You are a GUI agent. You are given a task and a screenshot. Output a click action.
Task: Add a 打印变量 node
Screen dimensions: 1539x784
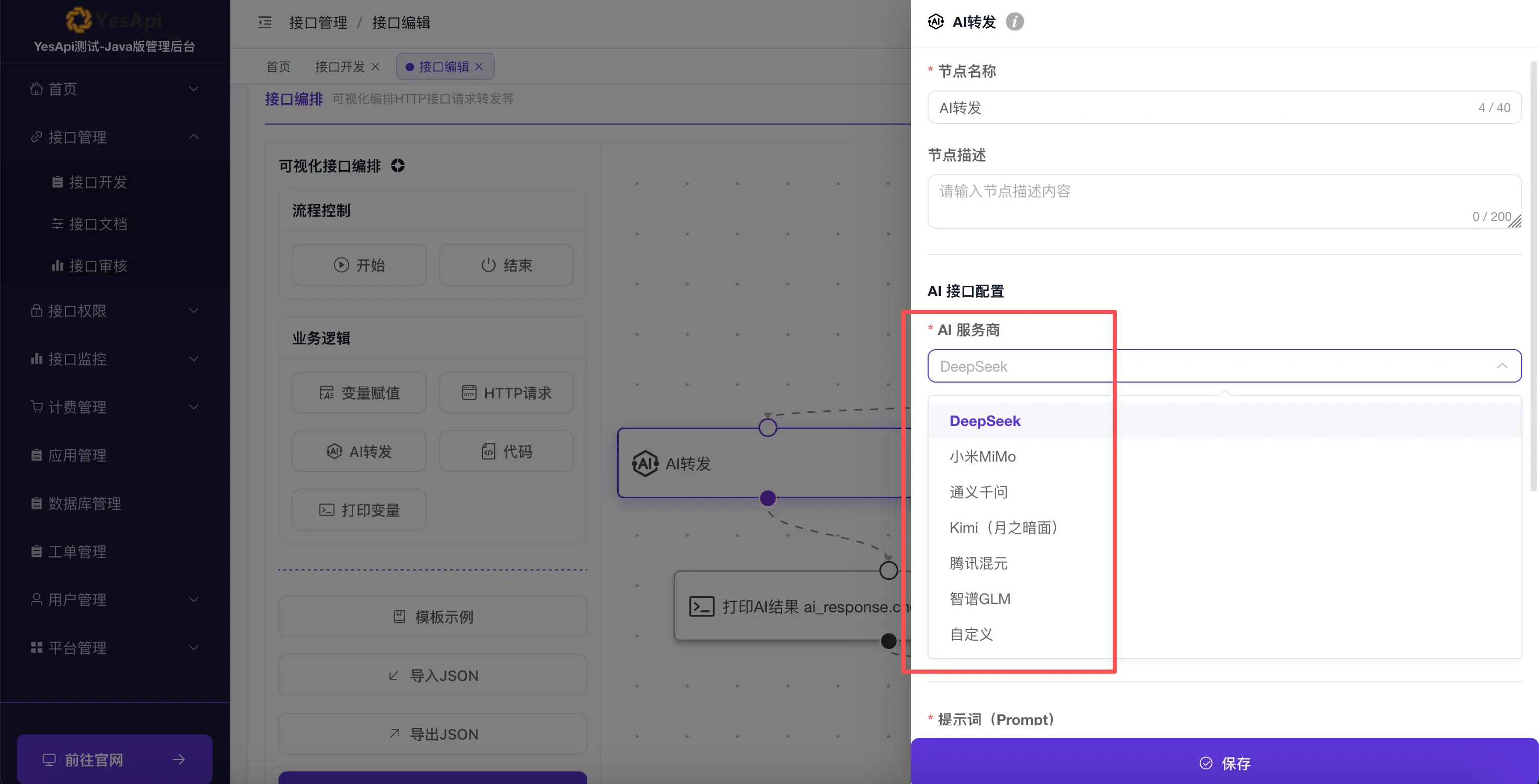pyautogui.click(x=359, y=510)
